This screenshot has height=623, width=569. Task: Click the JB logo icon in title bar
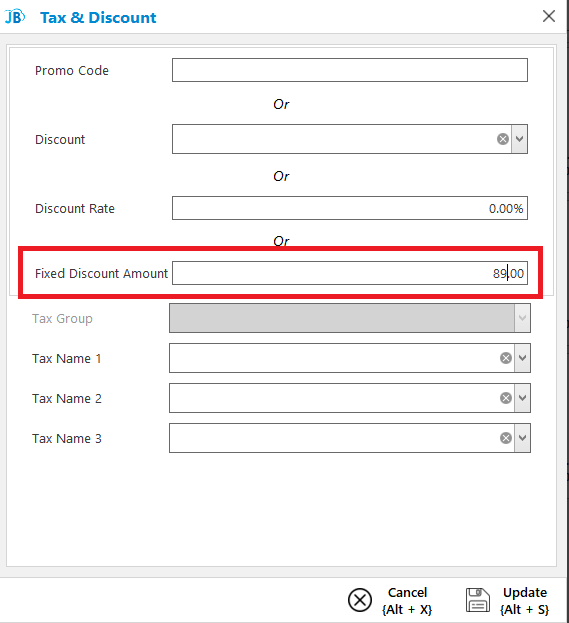[15, 17]
